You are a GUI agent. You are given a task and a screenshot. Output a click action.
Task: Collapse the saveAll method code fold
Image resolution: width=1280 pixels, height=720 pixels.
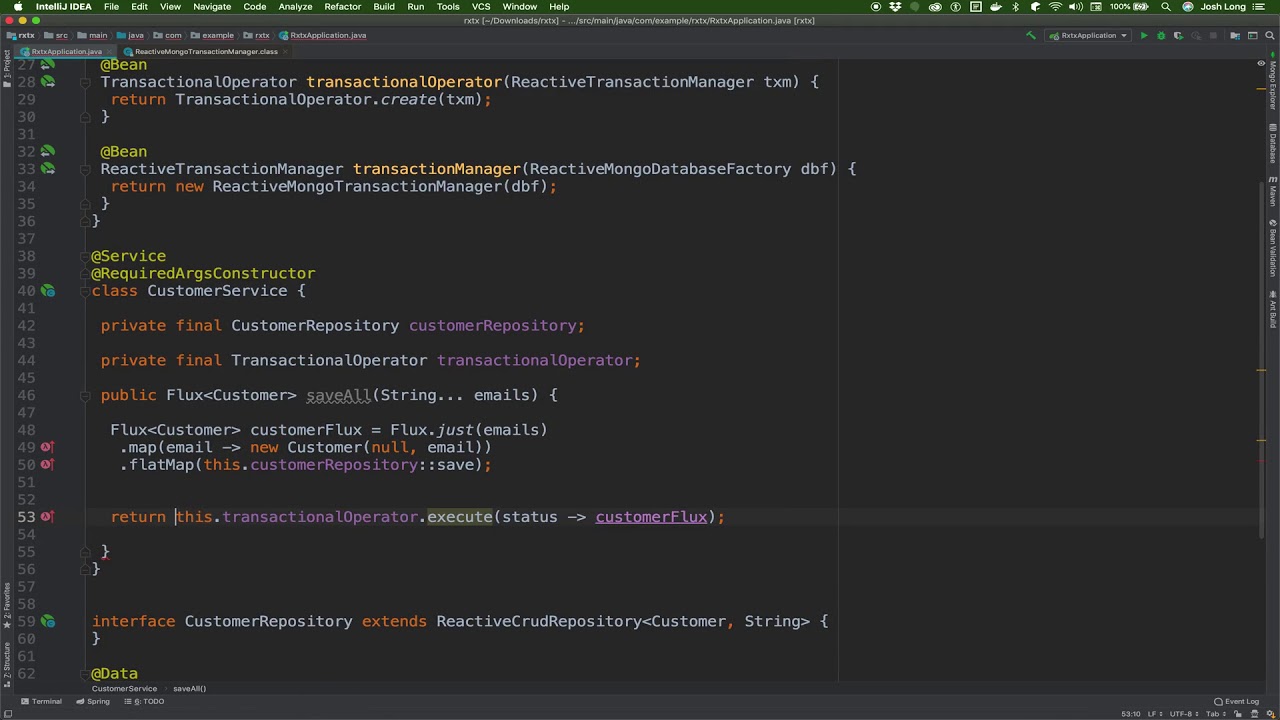[x=84, y=395]
